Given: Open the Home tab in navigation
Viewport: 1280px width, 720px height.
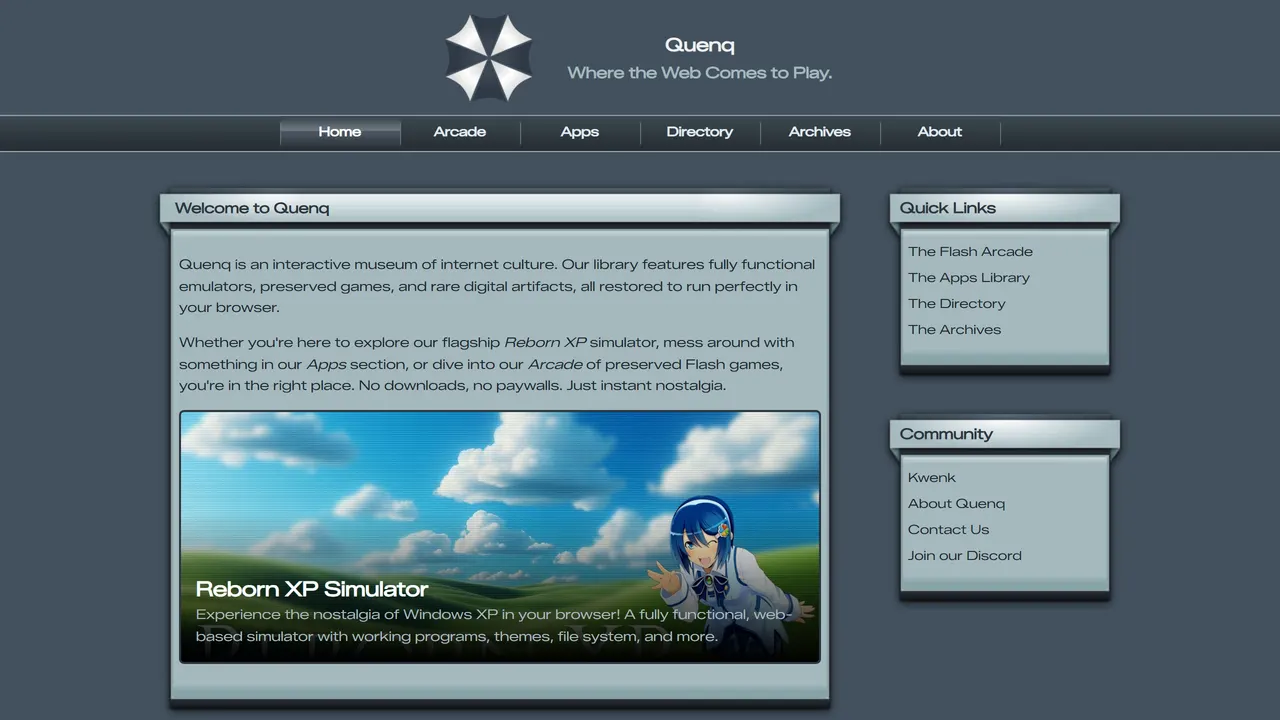Looking at the screenshot, I should (340, 132).
